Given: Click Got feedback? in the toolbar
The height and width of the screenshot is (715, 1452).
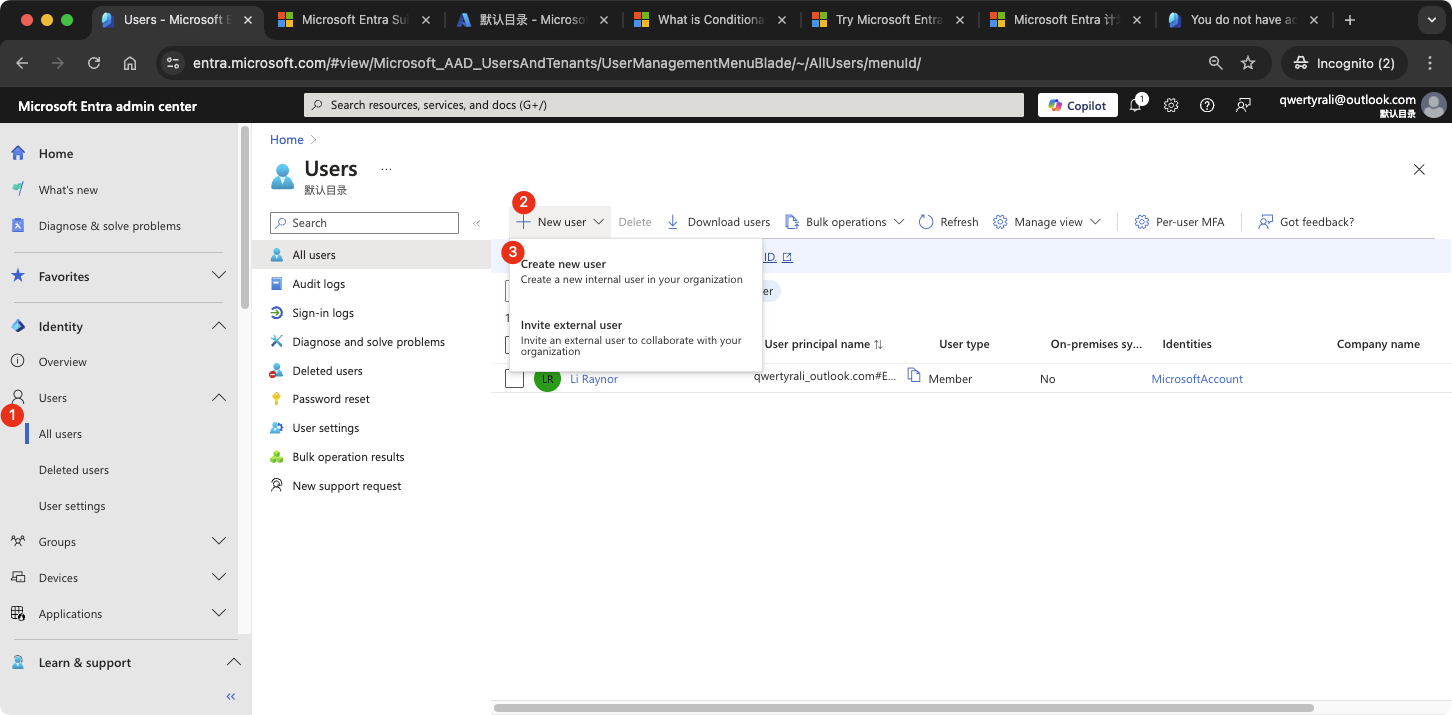Looking at the screenshot, I should [x=1306, y=222].
